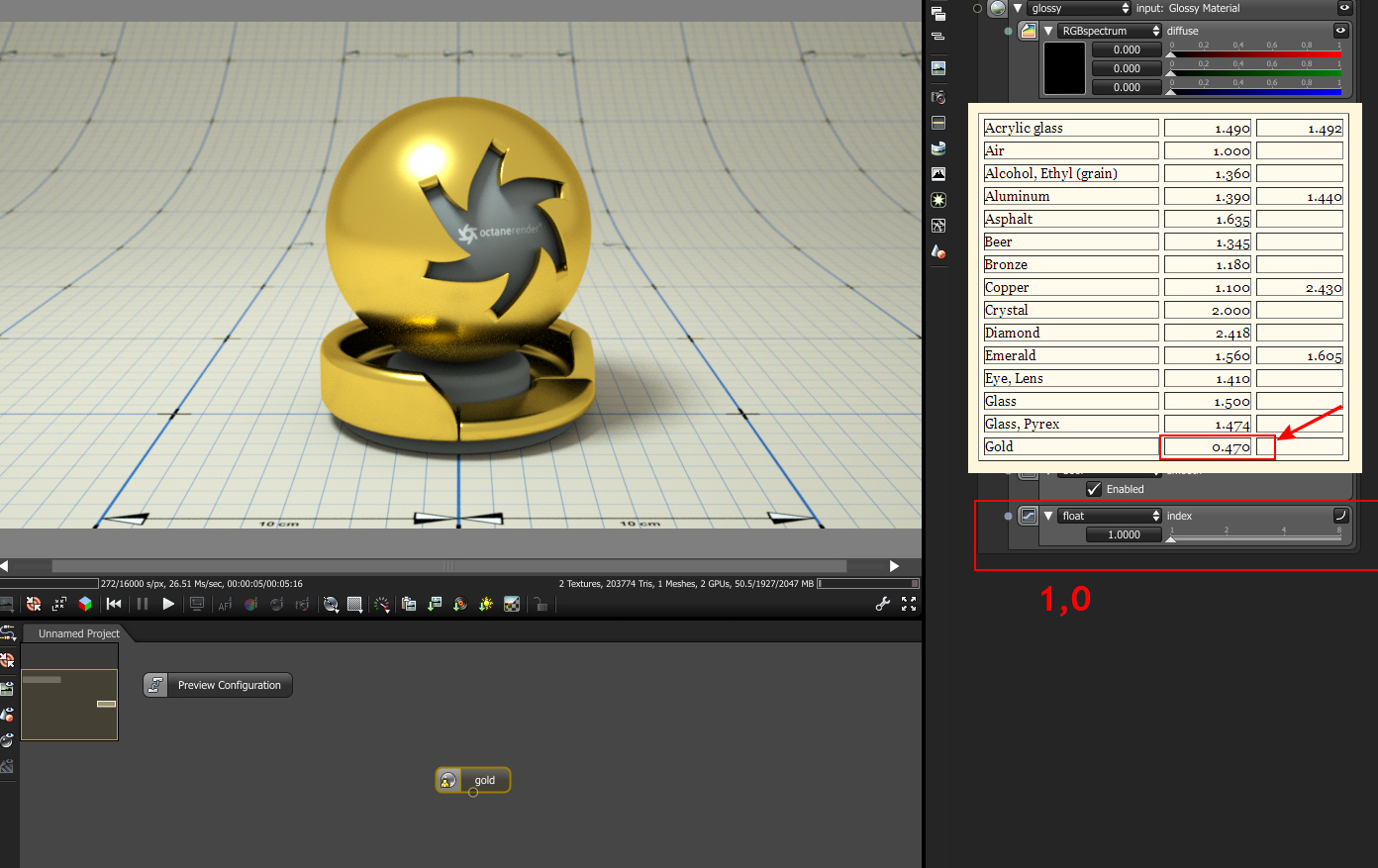
Task: Click the export render passes icon
Action: [x=460, y=604]
